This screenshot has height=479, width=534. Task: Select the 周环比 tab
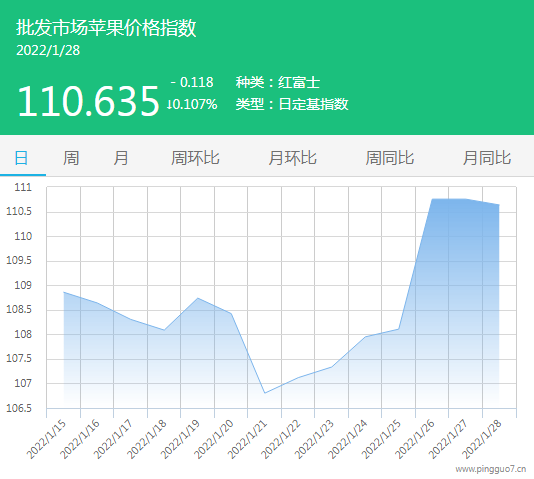[x=195, y=158]
